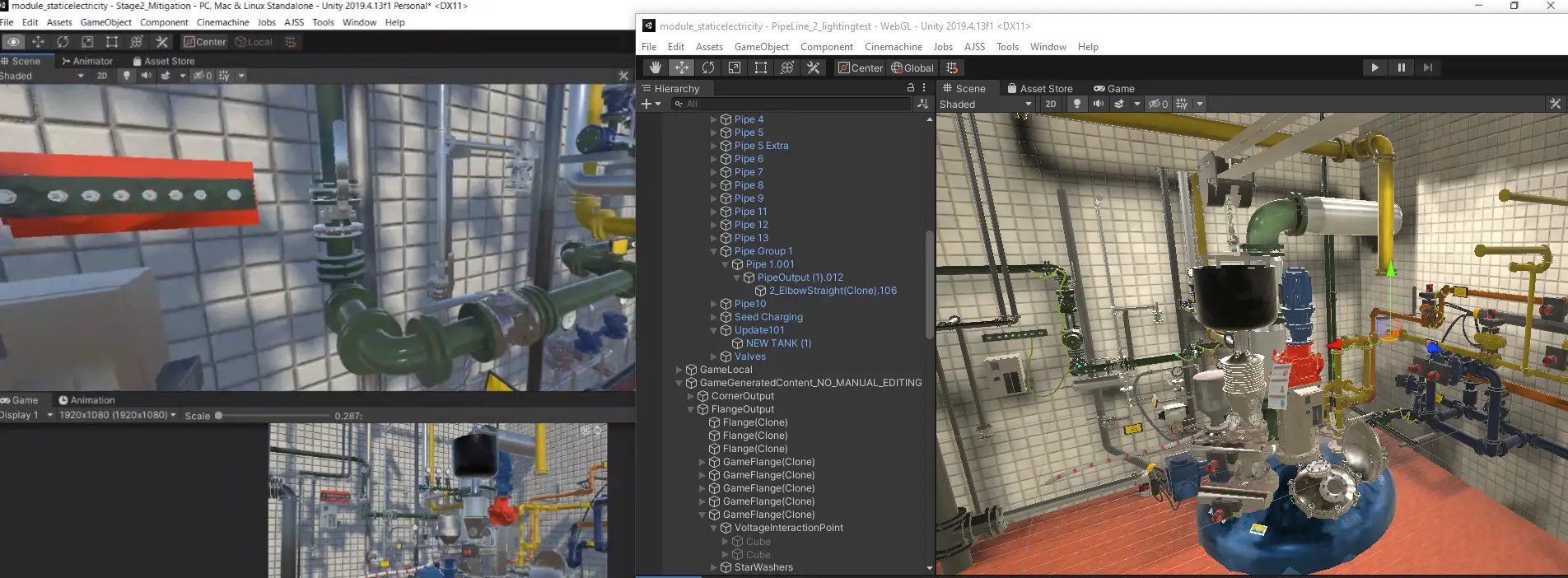
Task: Select the Rect tool in right toolbar
Action: tap(761, 68)
